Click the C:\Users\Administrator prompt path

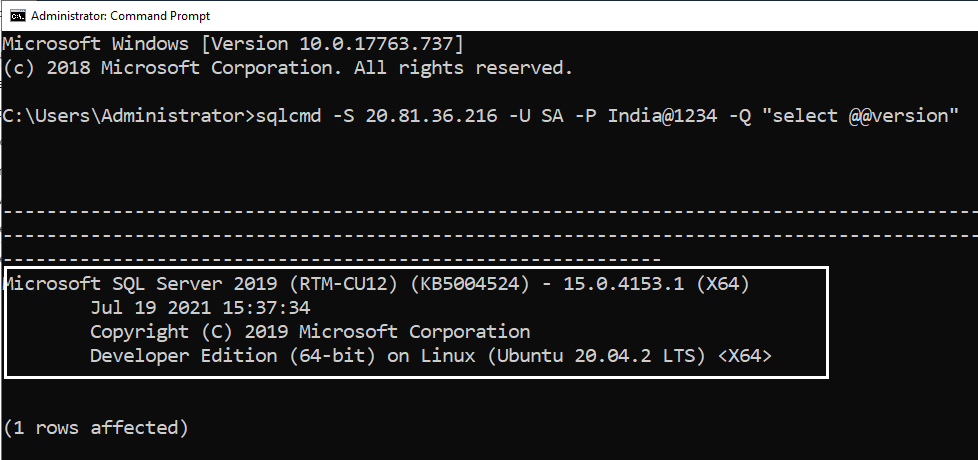coord(124,116)
